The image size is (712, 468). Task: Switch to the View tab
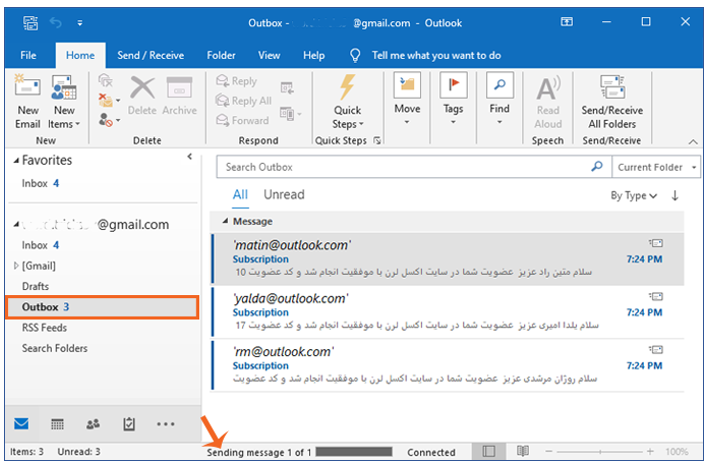pos(269,55)
